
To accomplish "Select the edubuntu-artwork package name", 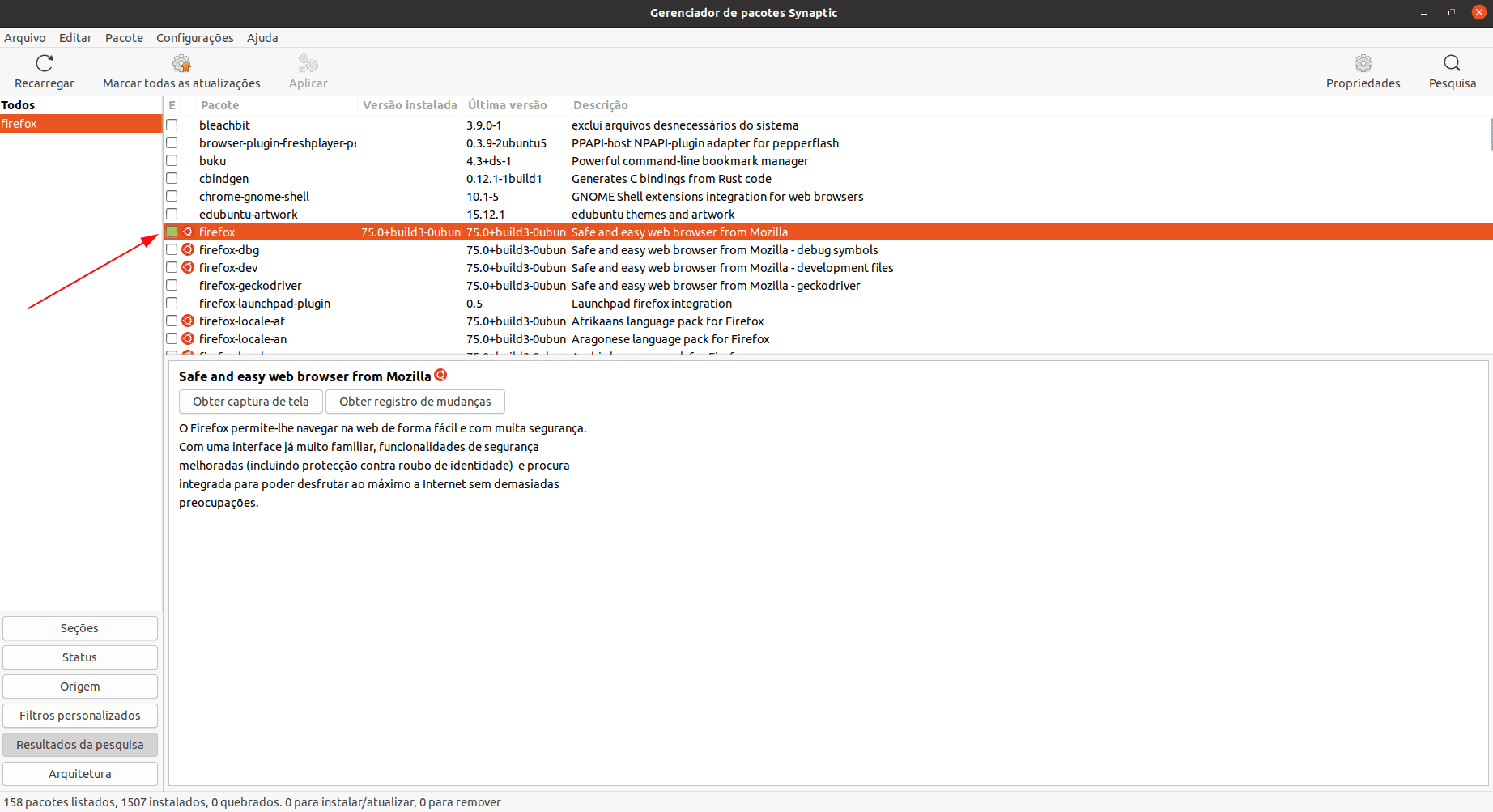I will pyautogui.click(x=248, y=214).
